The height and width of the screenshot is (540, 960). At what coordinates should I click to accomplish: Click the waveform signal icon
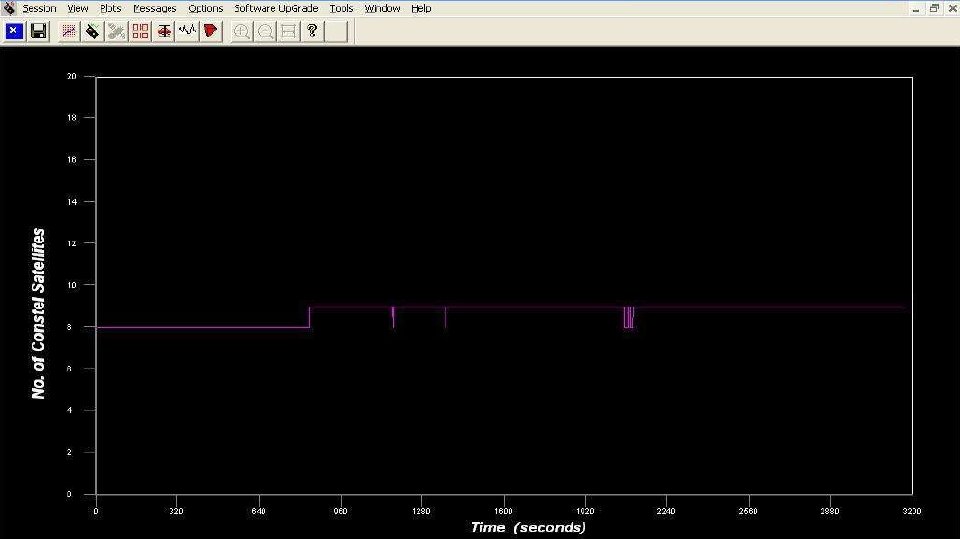[x=187, y=31]
